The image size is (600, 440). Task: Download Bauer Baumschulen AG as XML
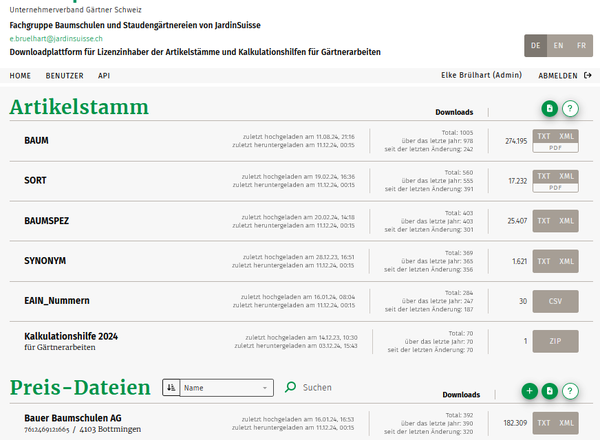[567, 423]
